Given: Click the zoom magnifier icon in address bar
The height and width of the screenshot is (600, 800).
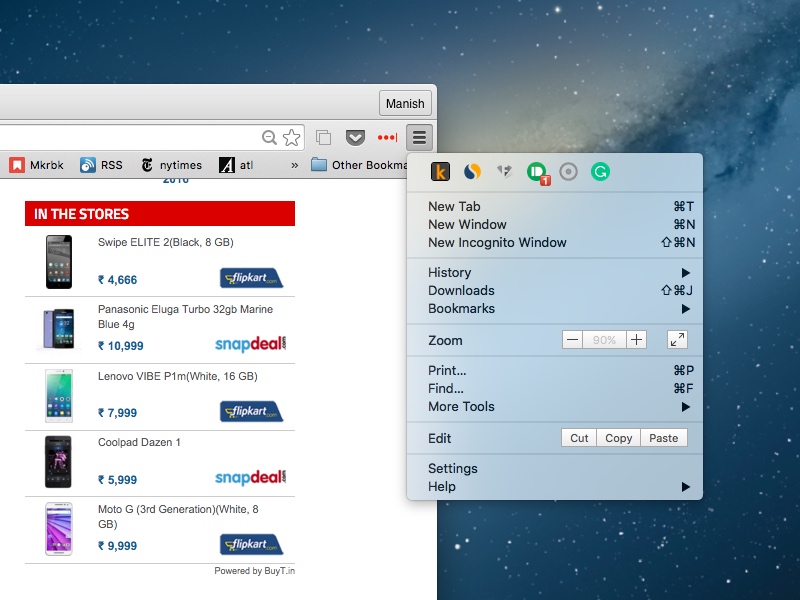Looking at the screenshot, I should pos(269,137).
